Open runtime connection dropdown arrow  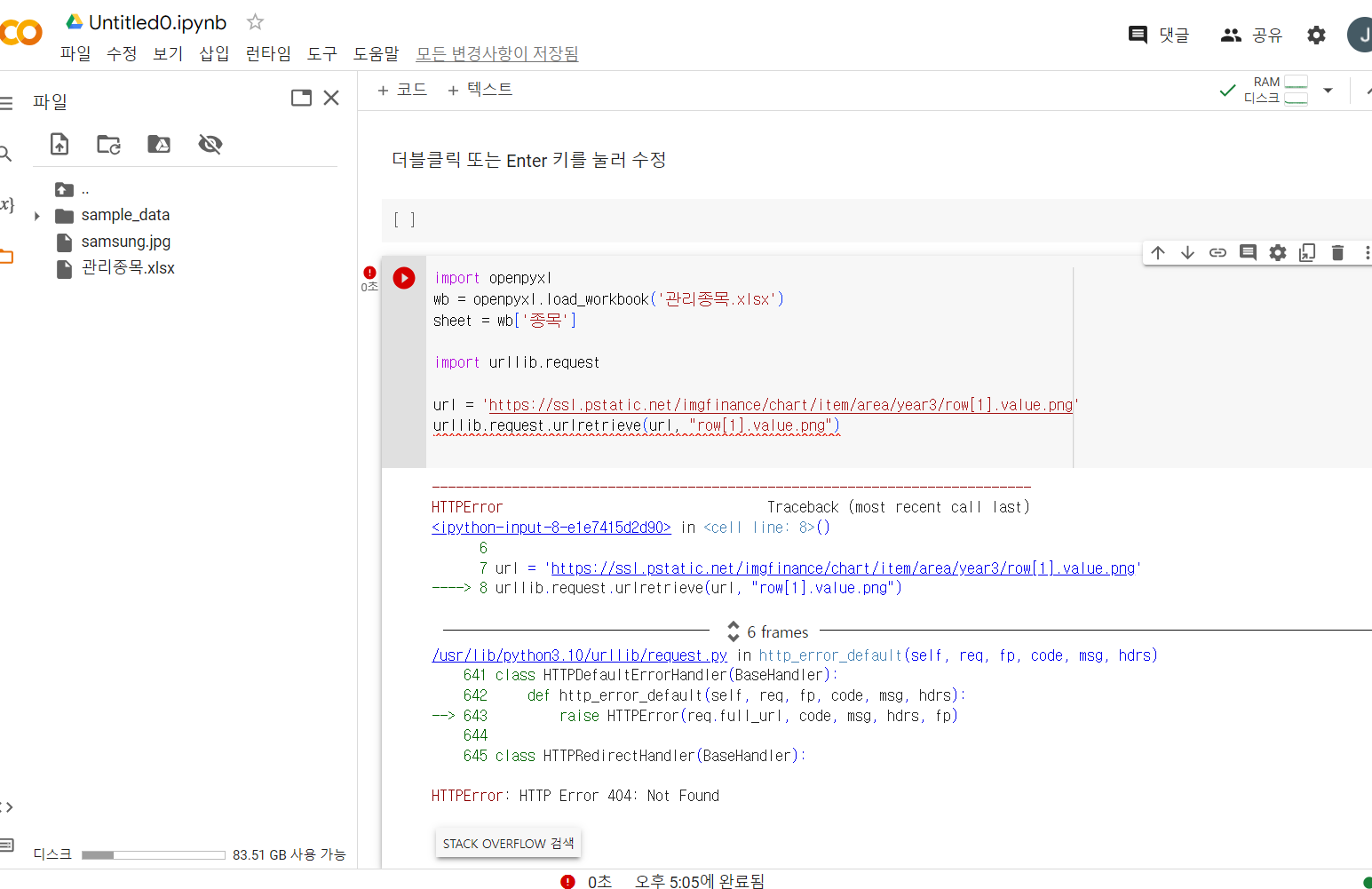pos(1328,91)
